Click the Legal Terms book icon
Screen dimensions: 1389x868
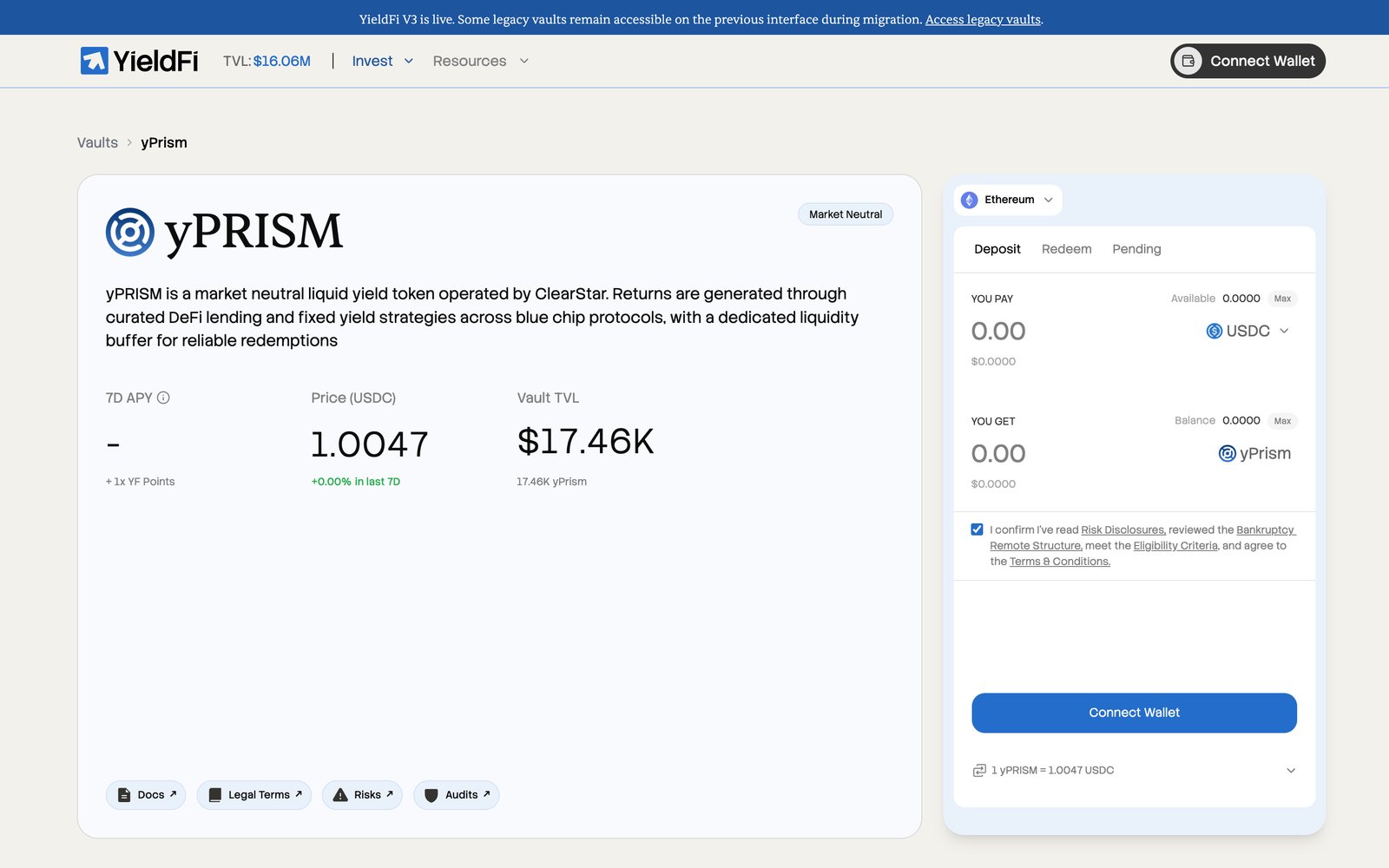pos(215,795)
